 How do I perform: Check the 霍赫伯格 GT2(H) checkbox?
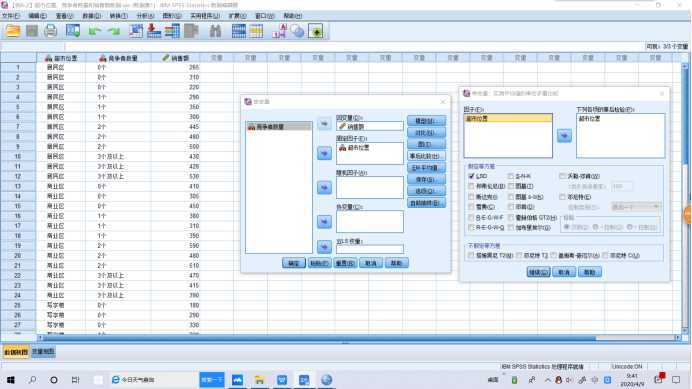(511, 217)
